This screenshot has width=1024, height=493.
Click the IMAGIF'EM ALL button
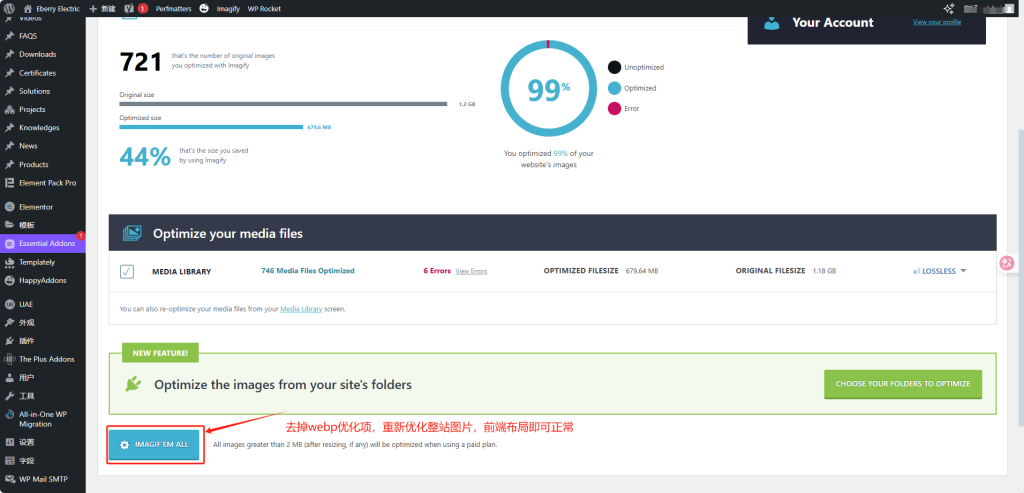[x=154, y=444]
